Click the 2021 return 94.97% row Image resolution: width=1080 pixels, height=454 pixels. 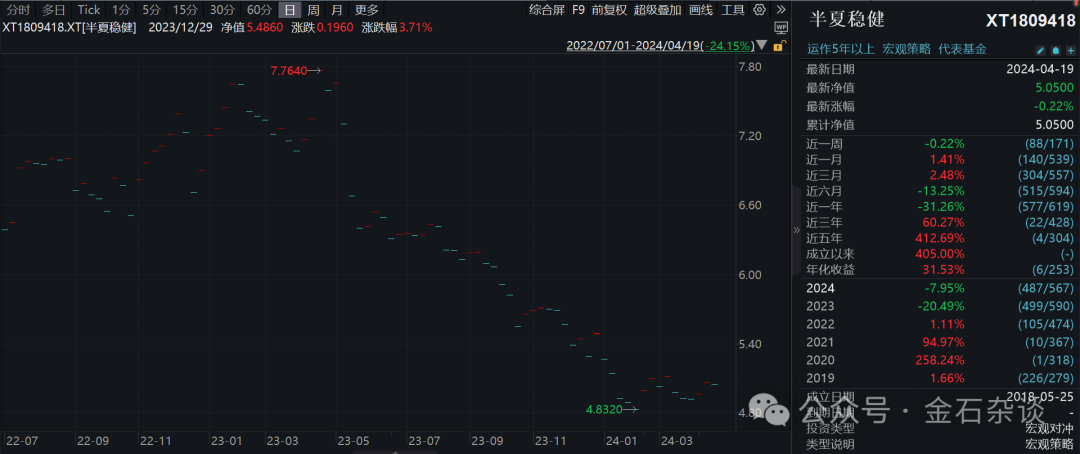[939, 342]
